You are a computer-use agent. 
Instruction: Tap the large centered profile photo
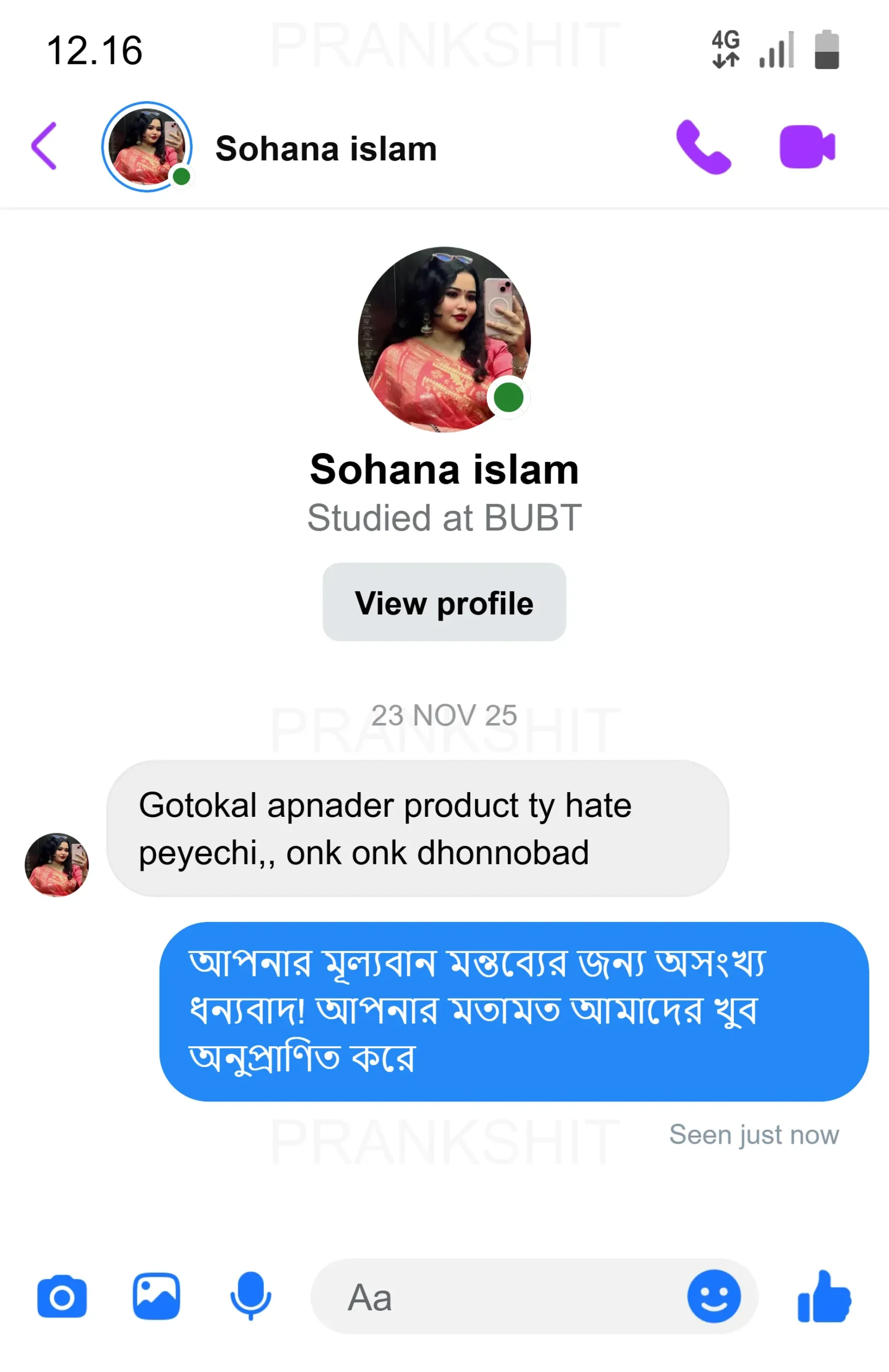444,339
